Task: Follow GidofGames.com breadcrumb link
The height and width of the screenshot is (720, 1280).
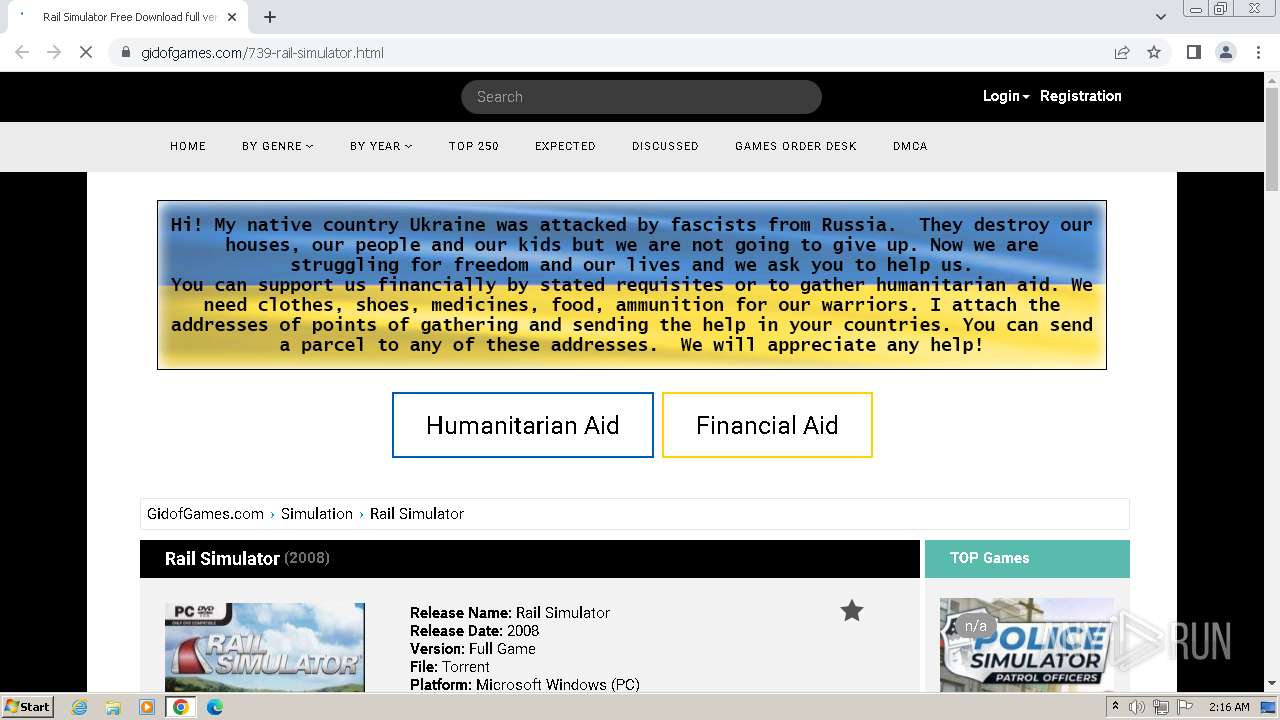Action: (205, 513)
